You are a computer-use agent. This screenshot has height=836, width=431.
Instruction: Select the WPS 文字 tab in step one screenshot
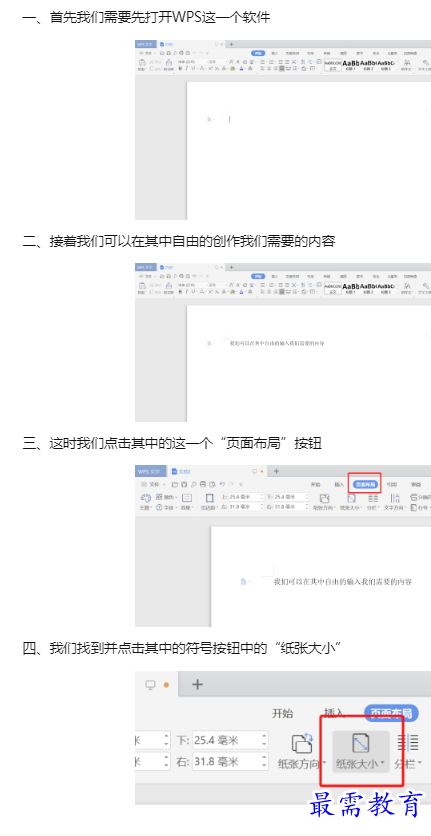pyautogui.click(x=146, y=44)
